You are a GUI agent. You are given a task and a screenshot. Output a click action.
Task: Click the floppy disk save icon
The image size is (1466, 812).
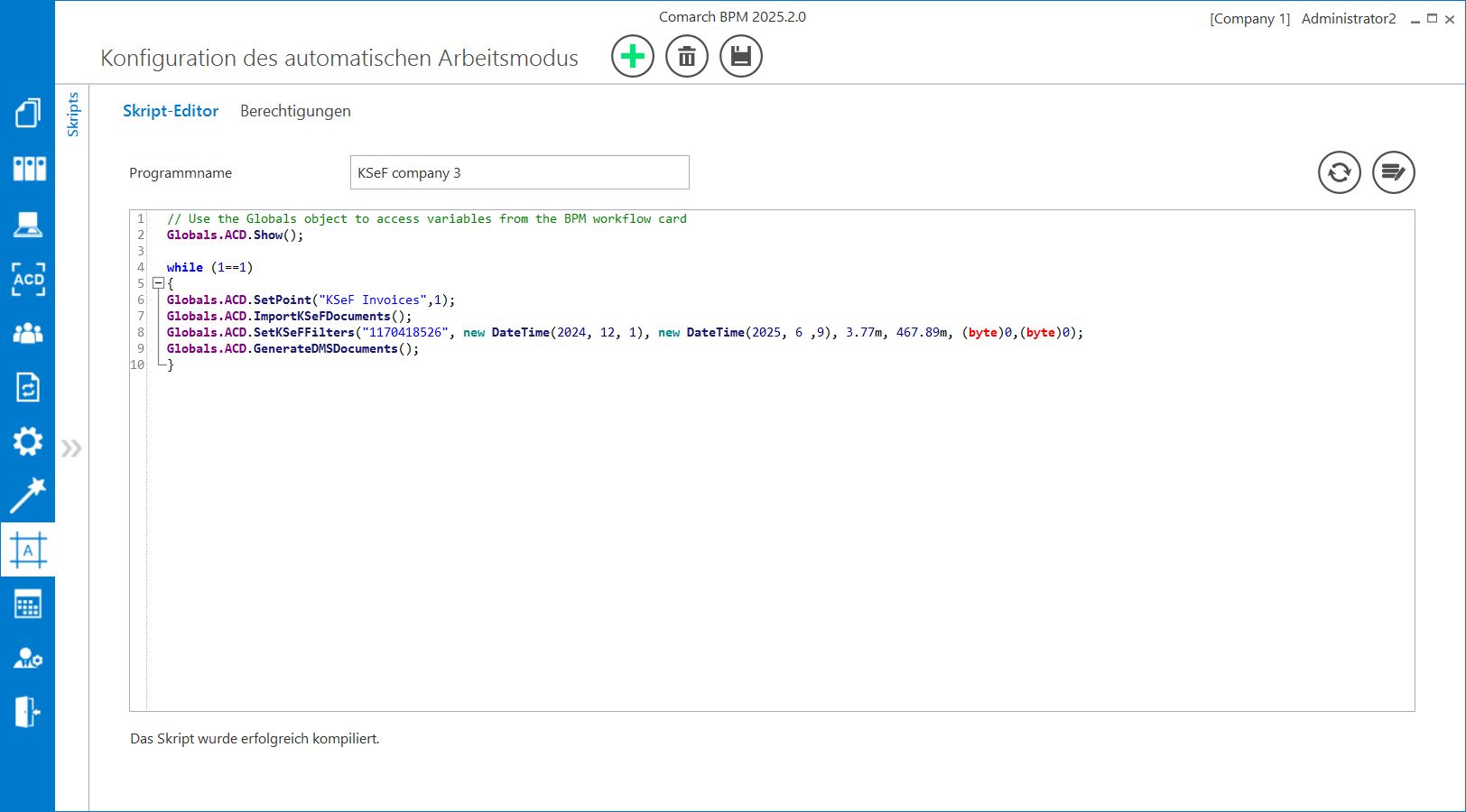point(741,56)
